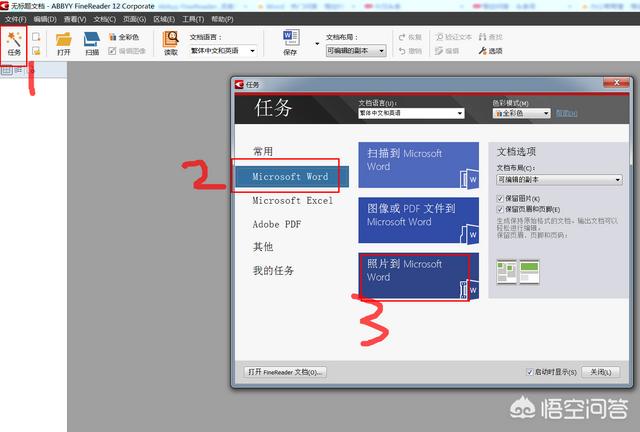Switch pages panel to details view
Viewport: 640px width, 432px height.
18,71
